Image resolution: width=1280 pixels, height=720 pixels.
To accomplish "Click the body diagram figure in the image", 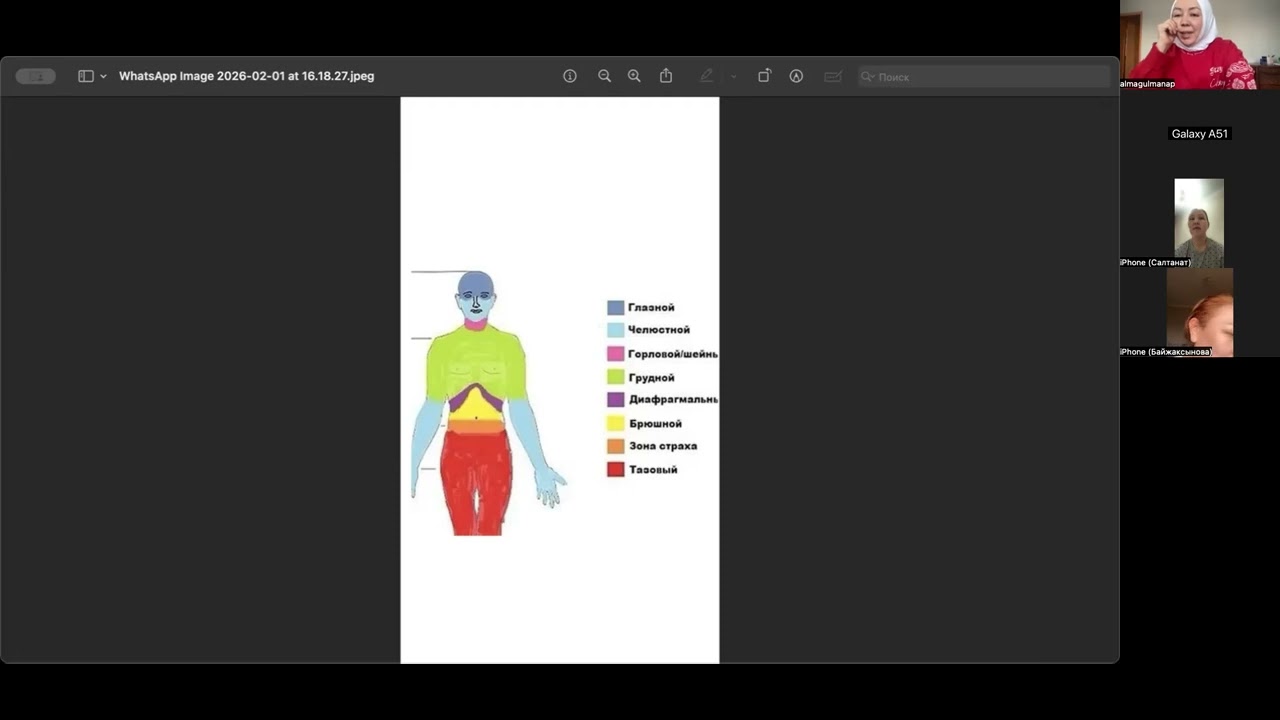I will coord(487,403).
